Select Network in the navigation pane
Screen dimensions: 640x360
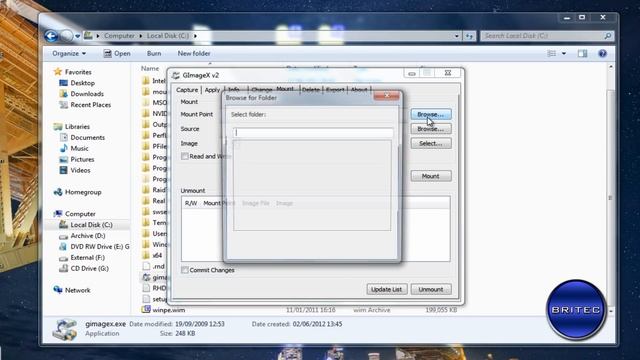(78, 290)
